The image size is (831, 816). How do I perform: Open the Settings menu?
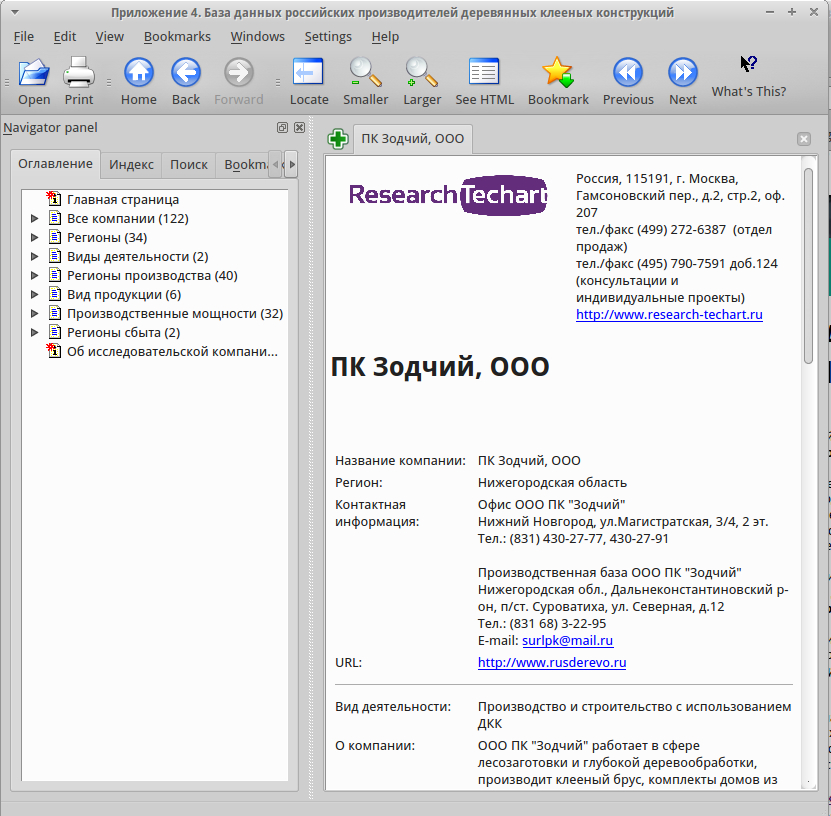[328, 37]
